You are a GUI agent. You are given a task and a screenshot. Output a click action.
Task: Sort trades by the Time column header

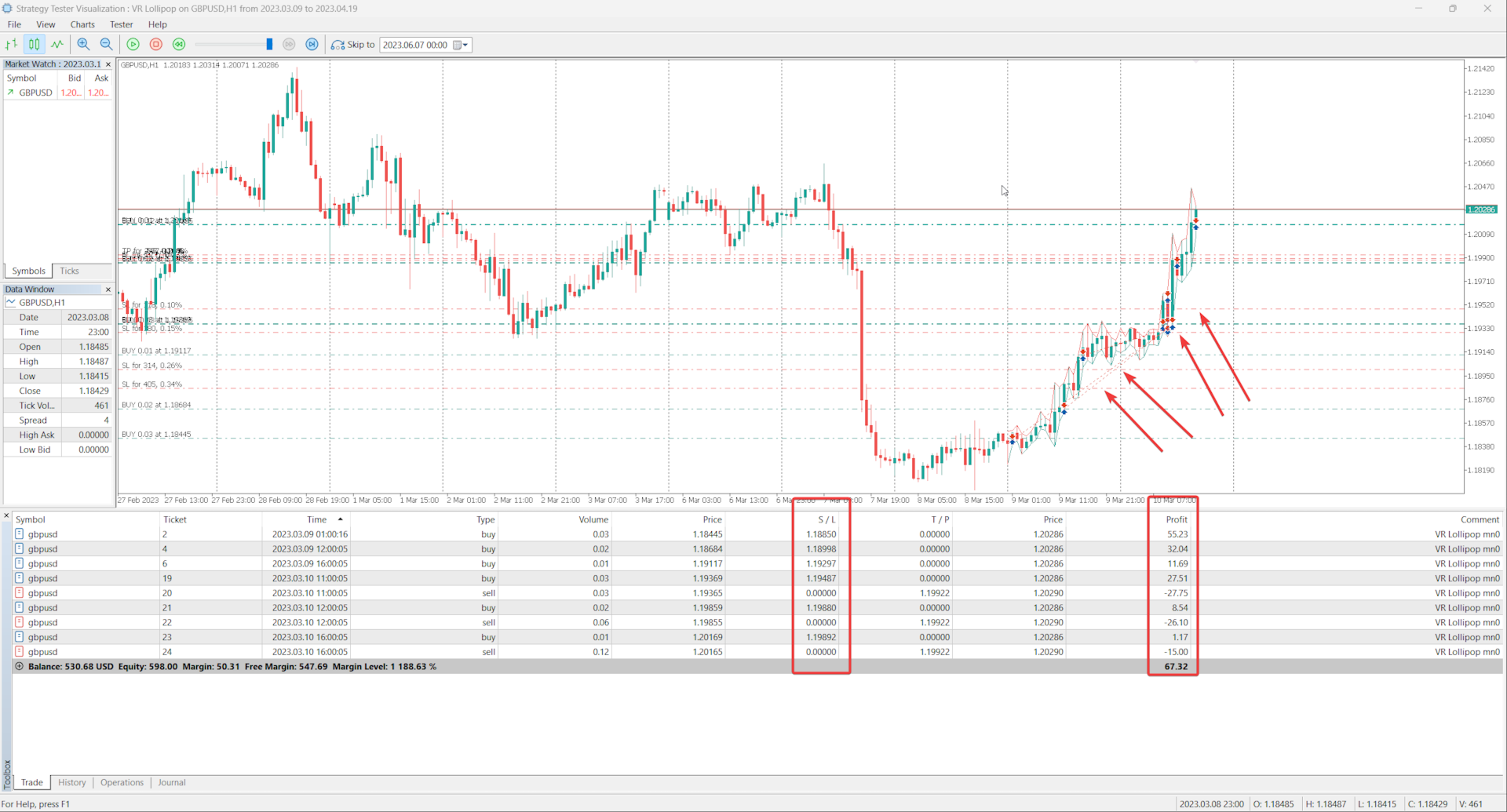[x=317, y=519]
